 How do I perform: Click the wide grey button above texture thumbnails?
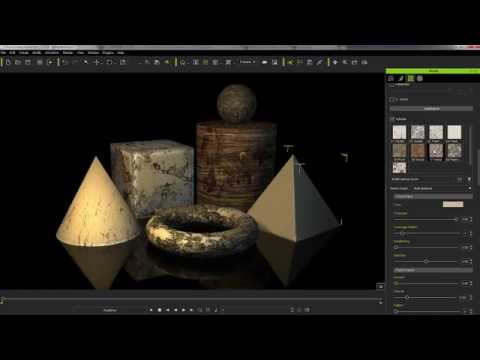(x=431, y=109)
